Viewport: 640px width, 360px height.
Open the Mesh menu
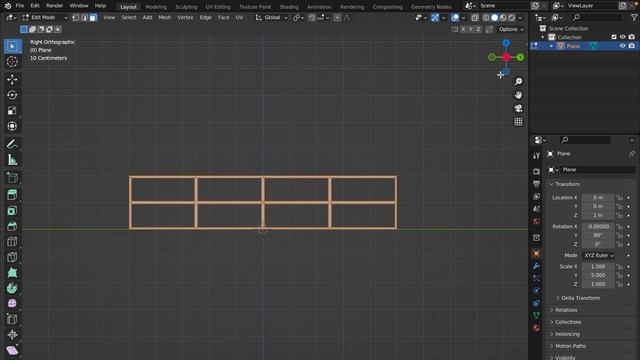point(164,18)
